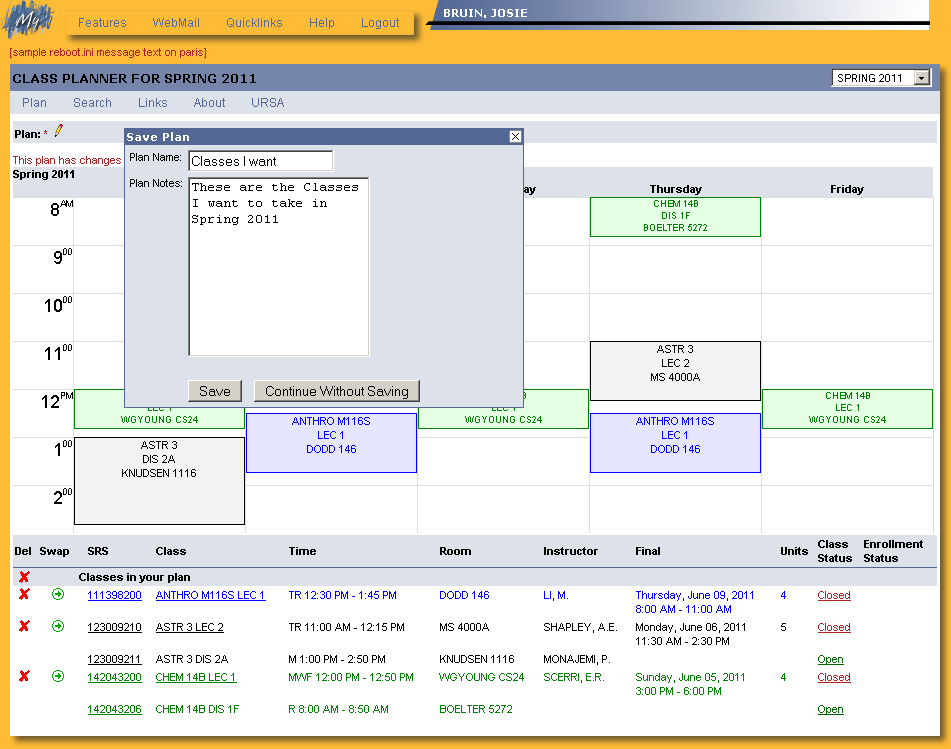Swap CHEM 14B LEC 1 green arrow icon
This screenshot has width=951, height=749.
click(x=58, y=677)
